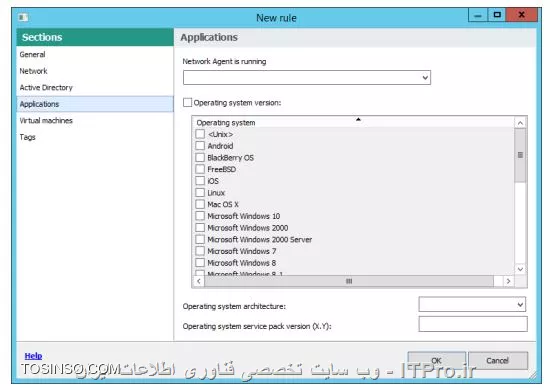
Task: Check the Microsoft Windows 2000 box
Action: tap(200, 228)
